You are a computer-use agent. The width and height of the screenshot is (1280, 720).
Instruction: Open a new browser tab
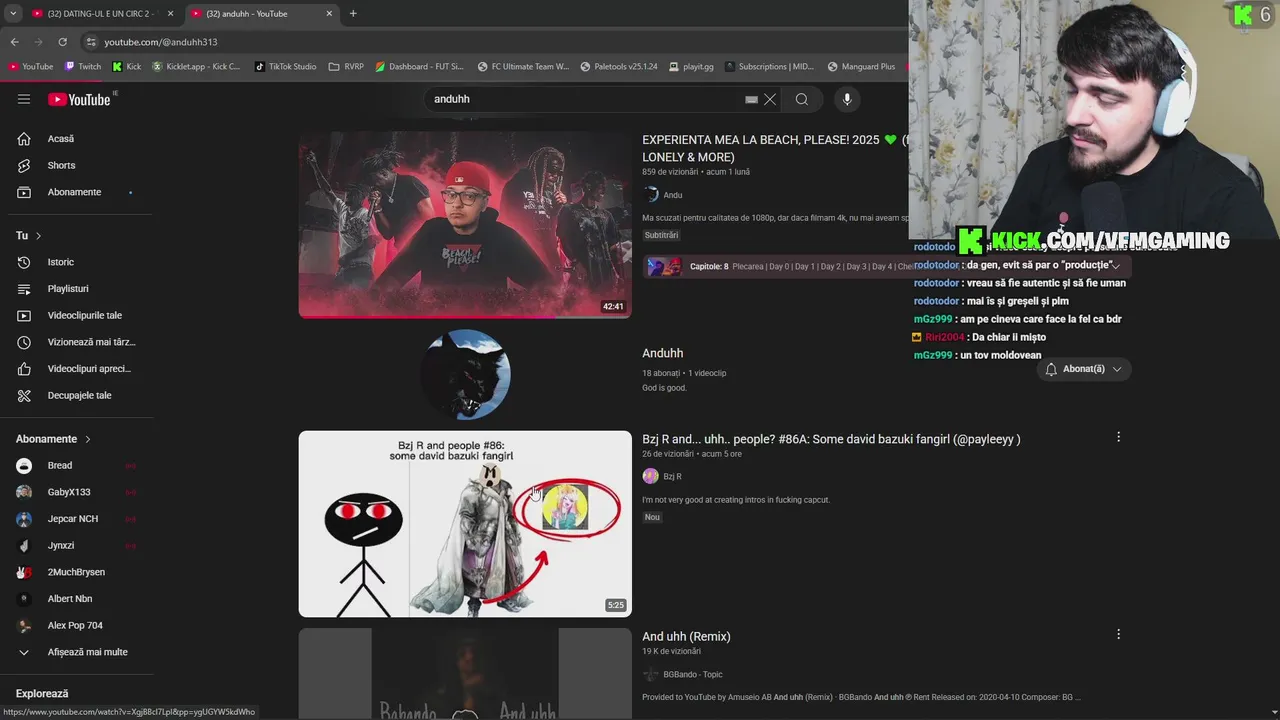coord(353,14)
